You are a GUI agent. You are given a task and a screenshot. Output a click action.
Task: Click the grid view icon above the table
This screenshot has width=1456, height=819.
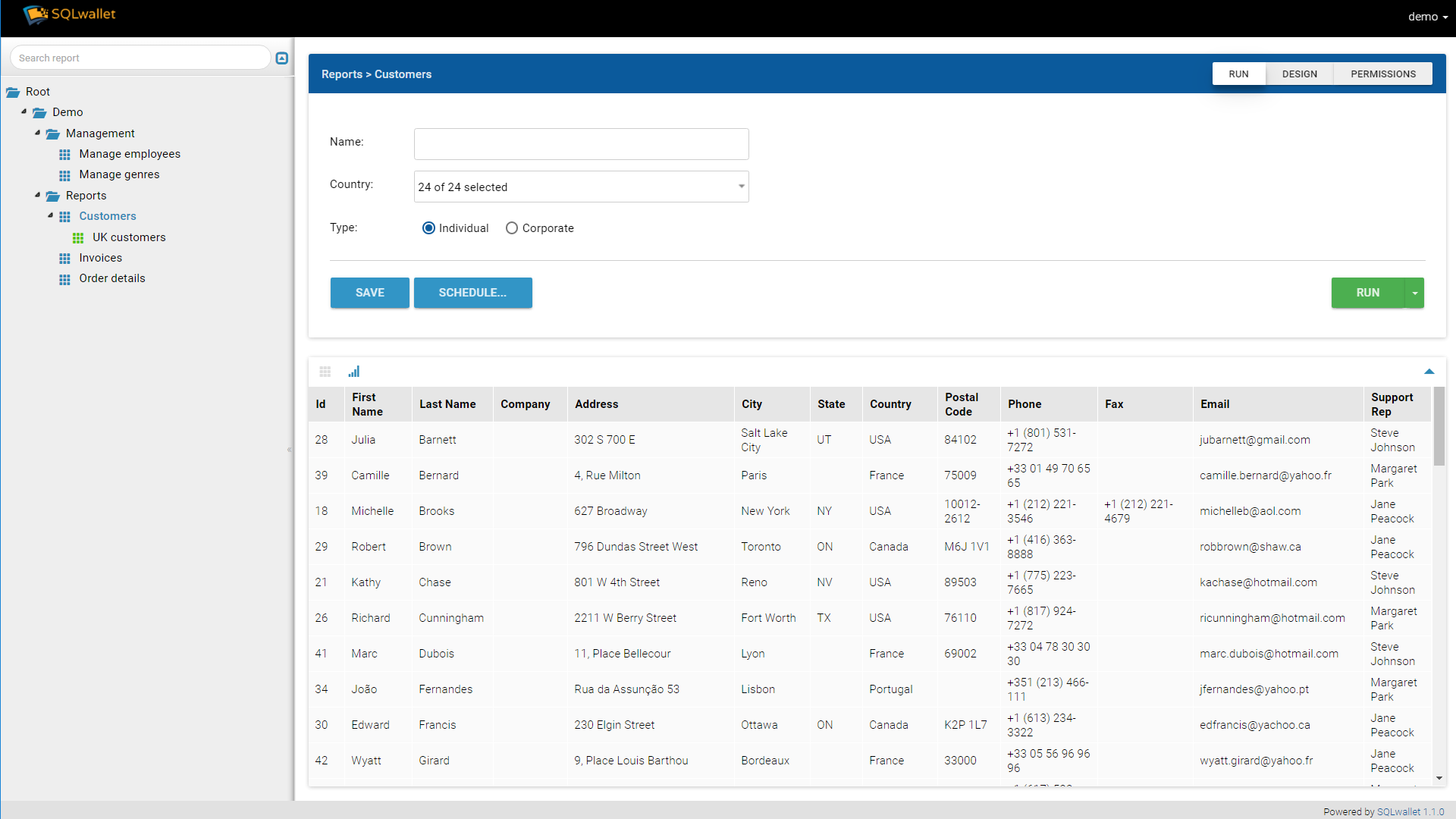325,372
